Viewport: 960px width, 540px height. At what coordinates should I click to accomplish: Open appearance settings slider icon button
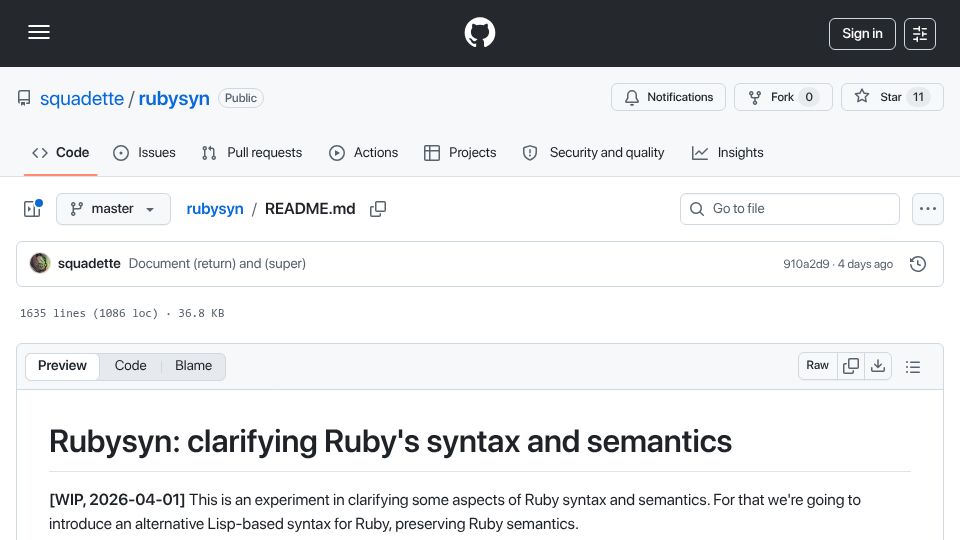tap(920, 34)
